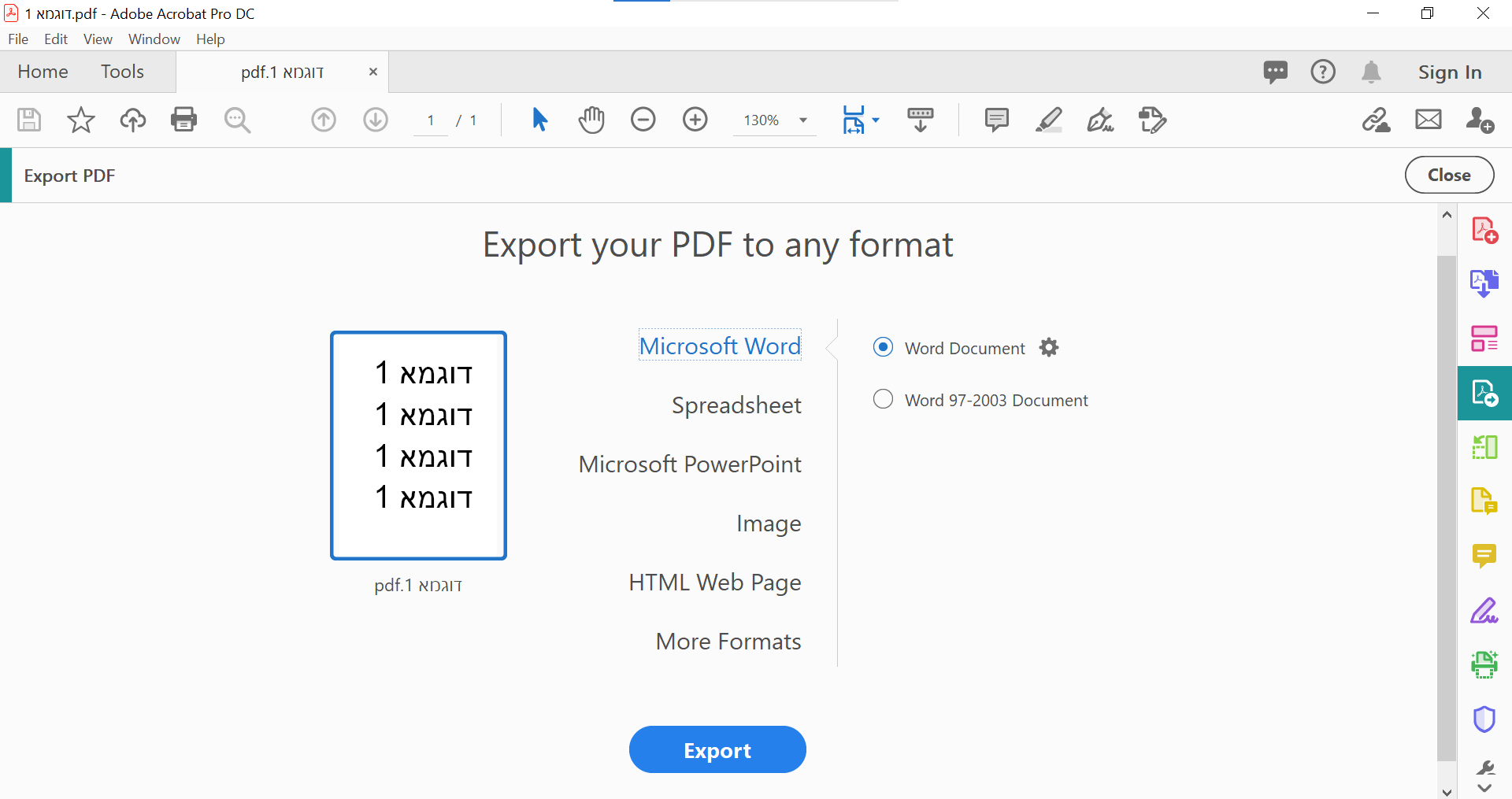Go to previous page with up arrow
This screenshot has height=799, width=1512.
pyautogui.click(x=324, y=120)
